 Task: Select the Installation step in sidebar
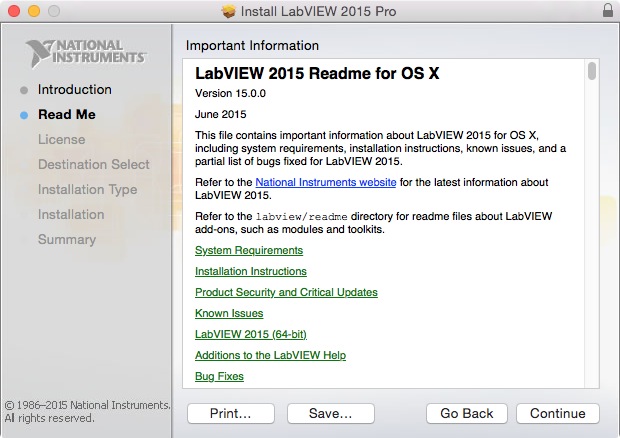tap(71, 215)
